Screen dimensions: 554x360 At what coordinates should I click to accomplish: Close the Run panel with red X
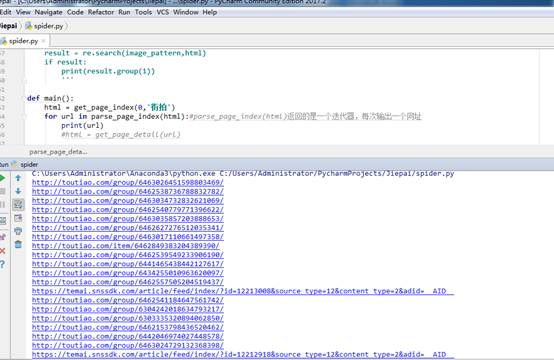coord(2,251)
